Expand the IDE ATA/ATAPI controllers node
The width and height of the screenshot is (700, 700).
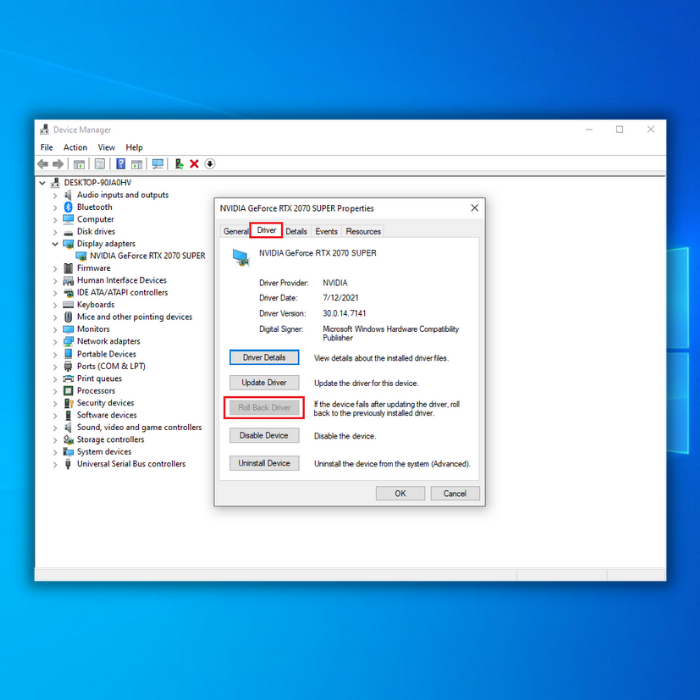pos(55,293)
